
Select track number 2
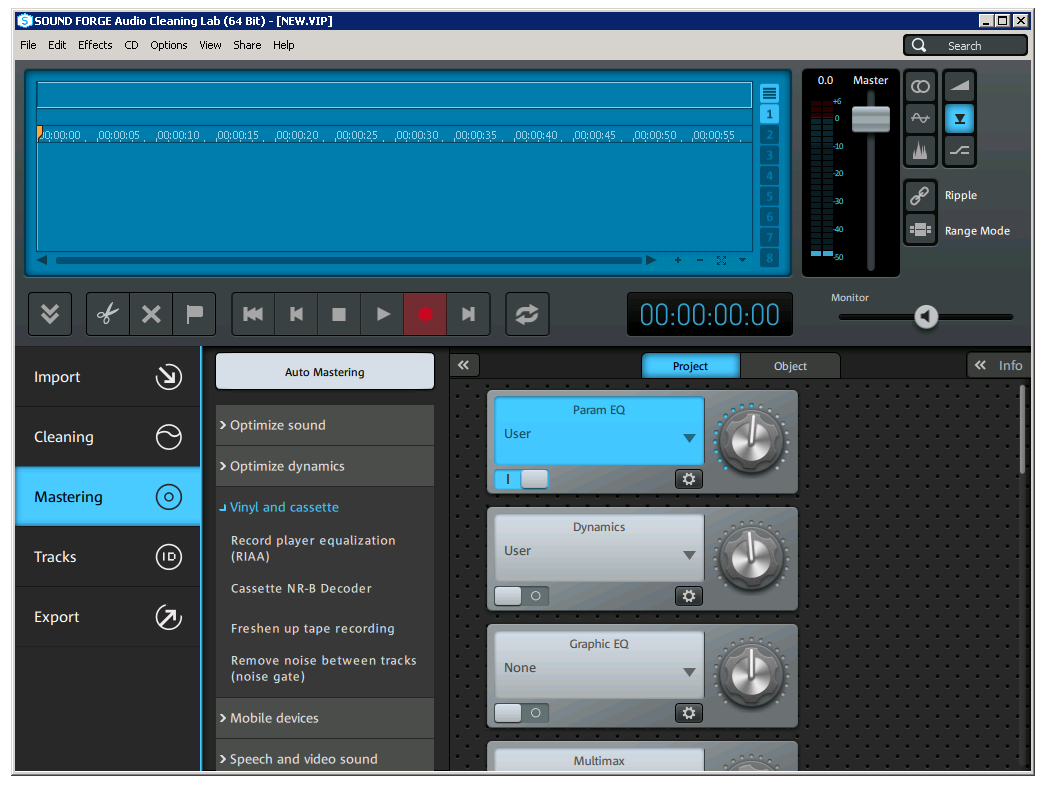[x=769, y=135]
